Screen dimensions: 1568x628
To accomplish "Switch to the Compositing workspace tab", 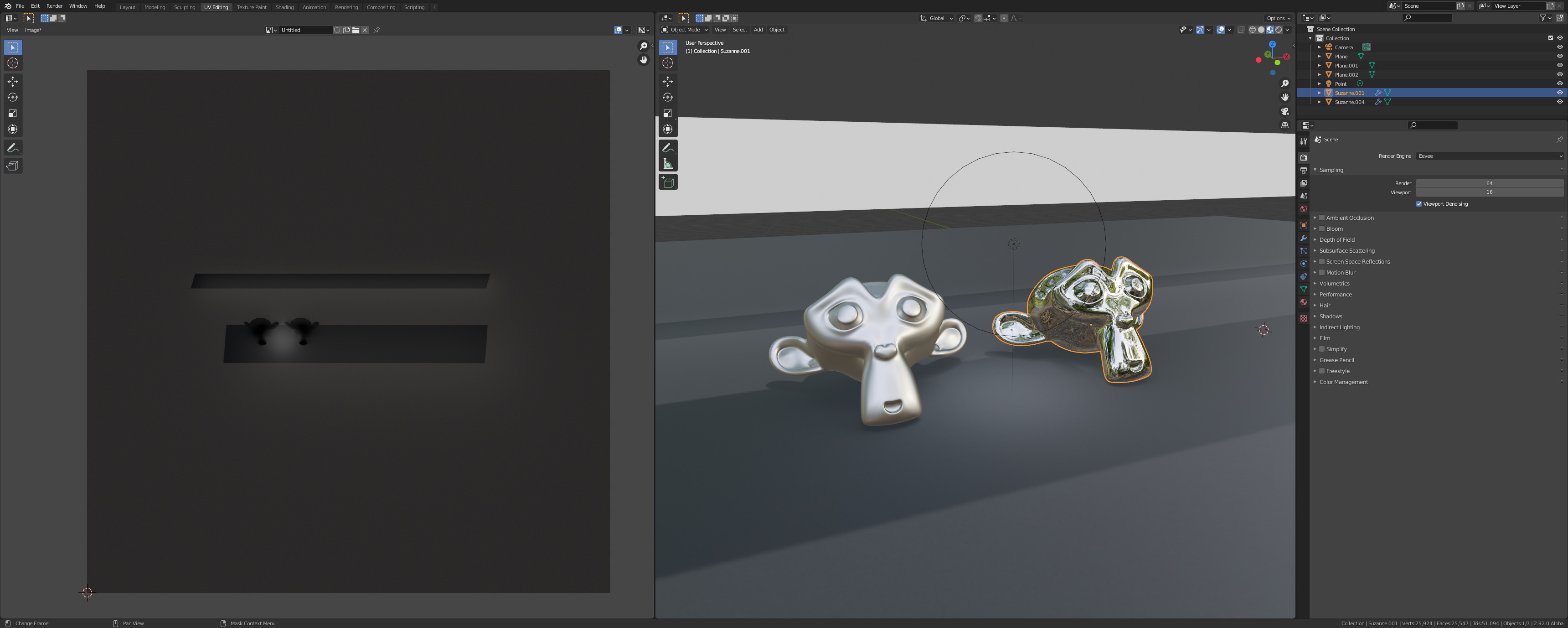I will click(x=381, y=7).
